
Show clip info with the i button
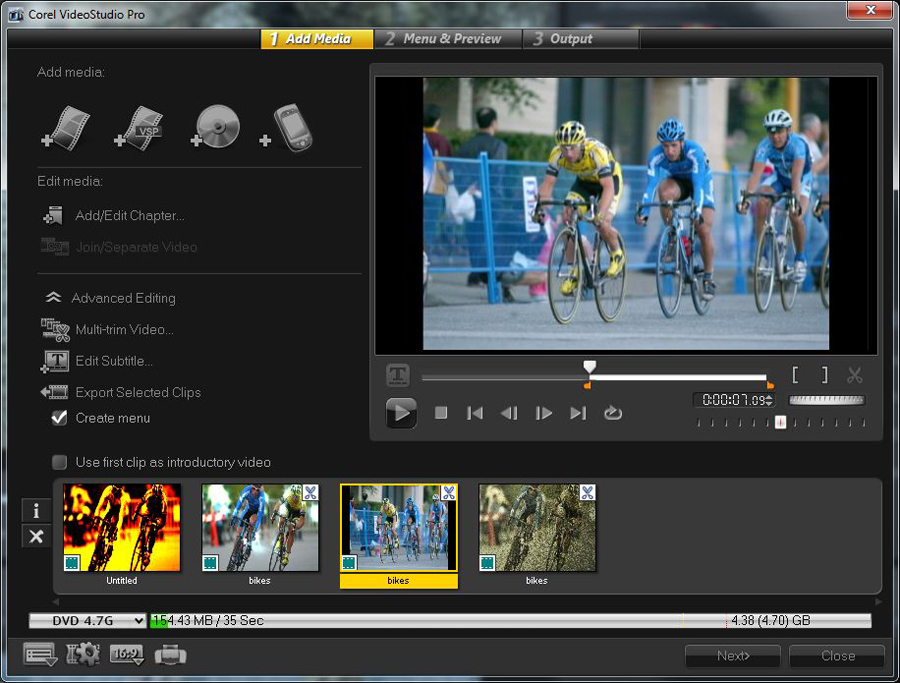pyautogui.click(x=36, y=510)
